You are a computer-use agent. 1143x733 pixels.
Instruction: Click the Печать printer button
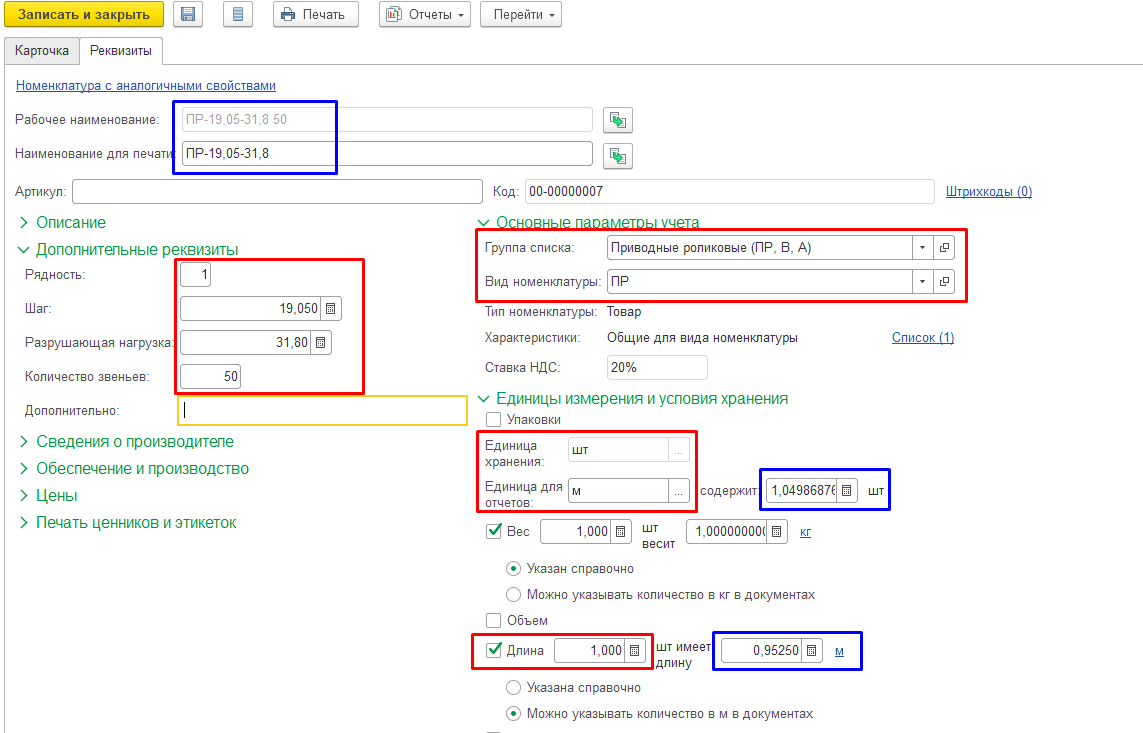pyautogui.click(x=316, y=15)
